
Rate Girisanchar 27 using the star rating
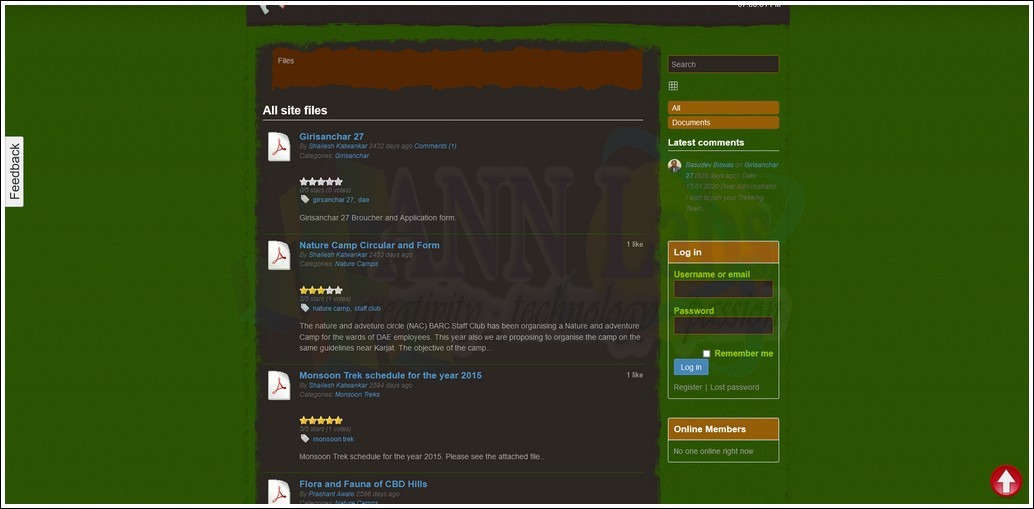(x=321, y=181)
